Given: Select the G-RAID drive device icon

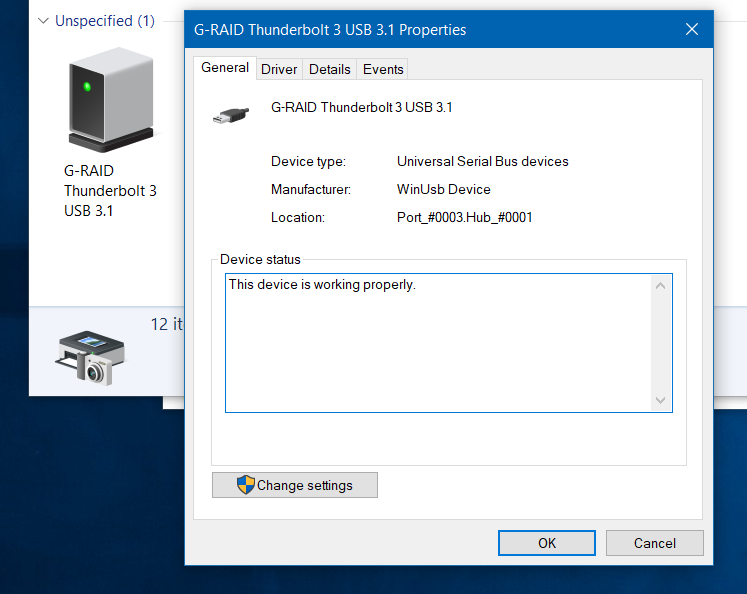Looking at the screenshot, I should coord(111,100).
